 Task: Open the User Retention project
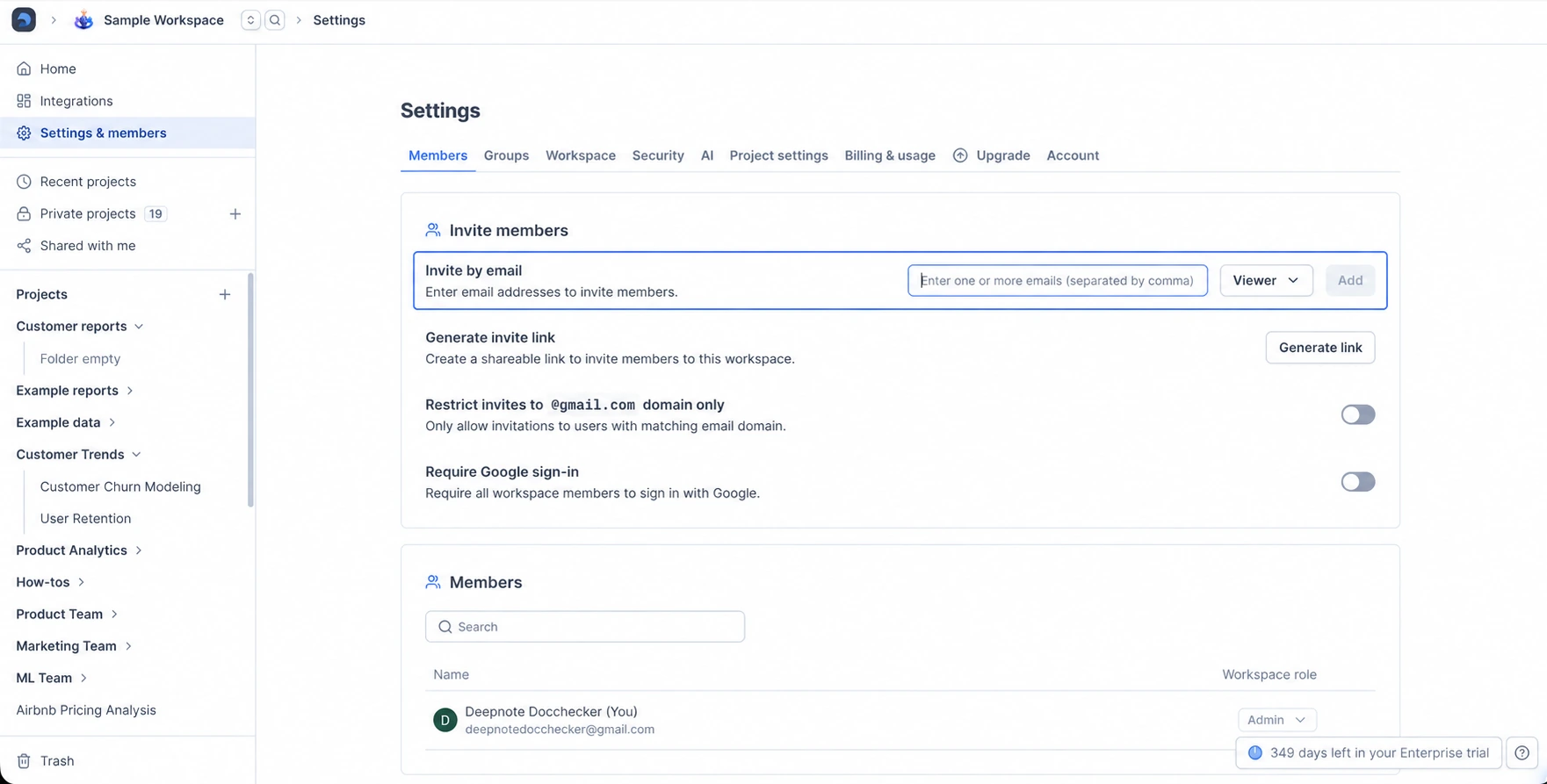pos(85,519)
